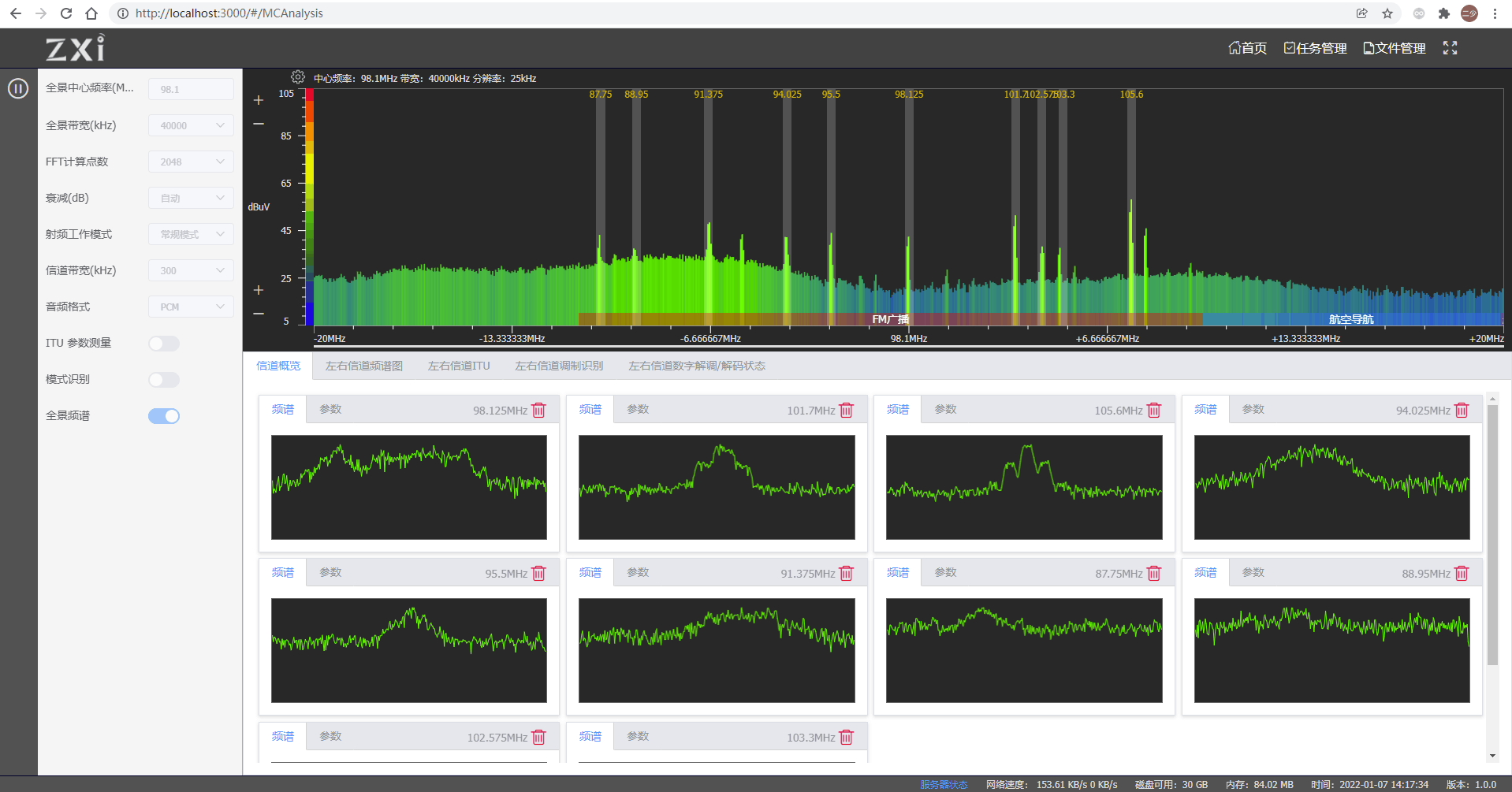Open 参数 tab on 105.6MHz card
1512x792 pixels.
(x=945, y=409)
